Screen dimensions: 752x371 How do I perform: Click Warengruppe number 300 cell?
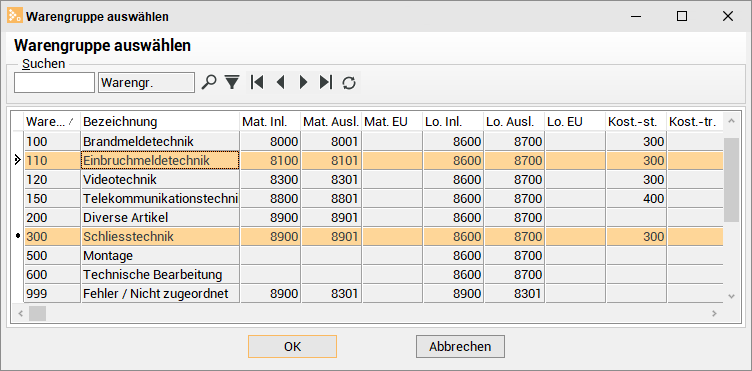pos(52,237)
